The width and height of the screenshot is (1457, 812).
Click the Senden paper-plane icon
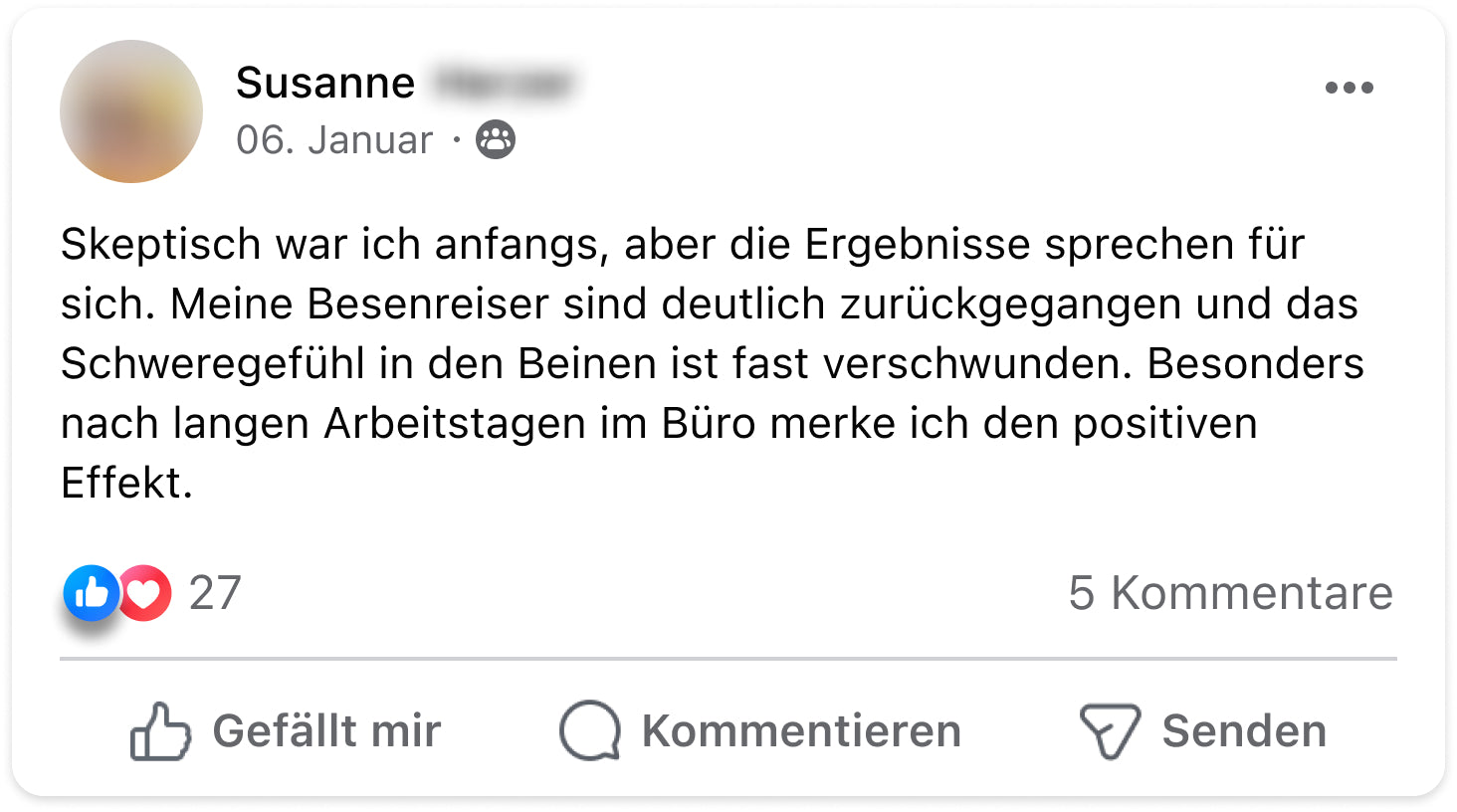point(1109,731)
